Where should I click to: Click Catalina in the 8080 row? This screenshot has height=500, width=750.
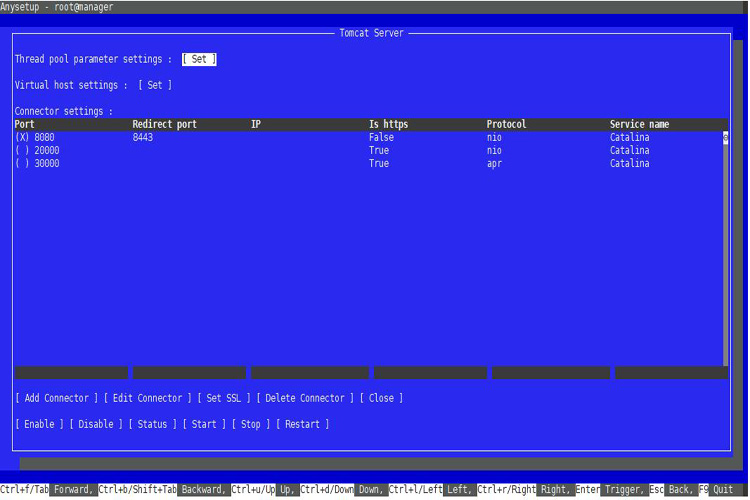[629, 137]
